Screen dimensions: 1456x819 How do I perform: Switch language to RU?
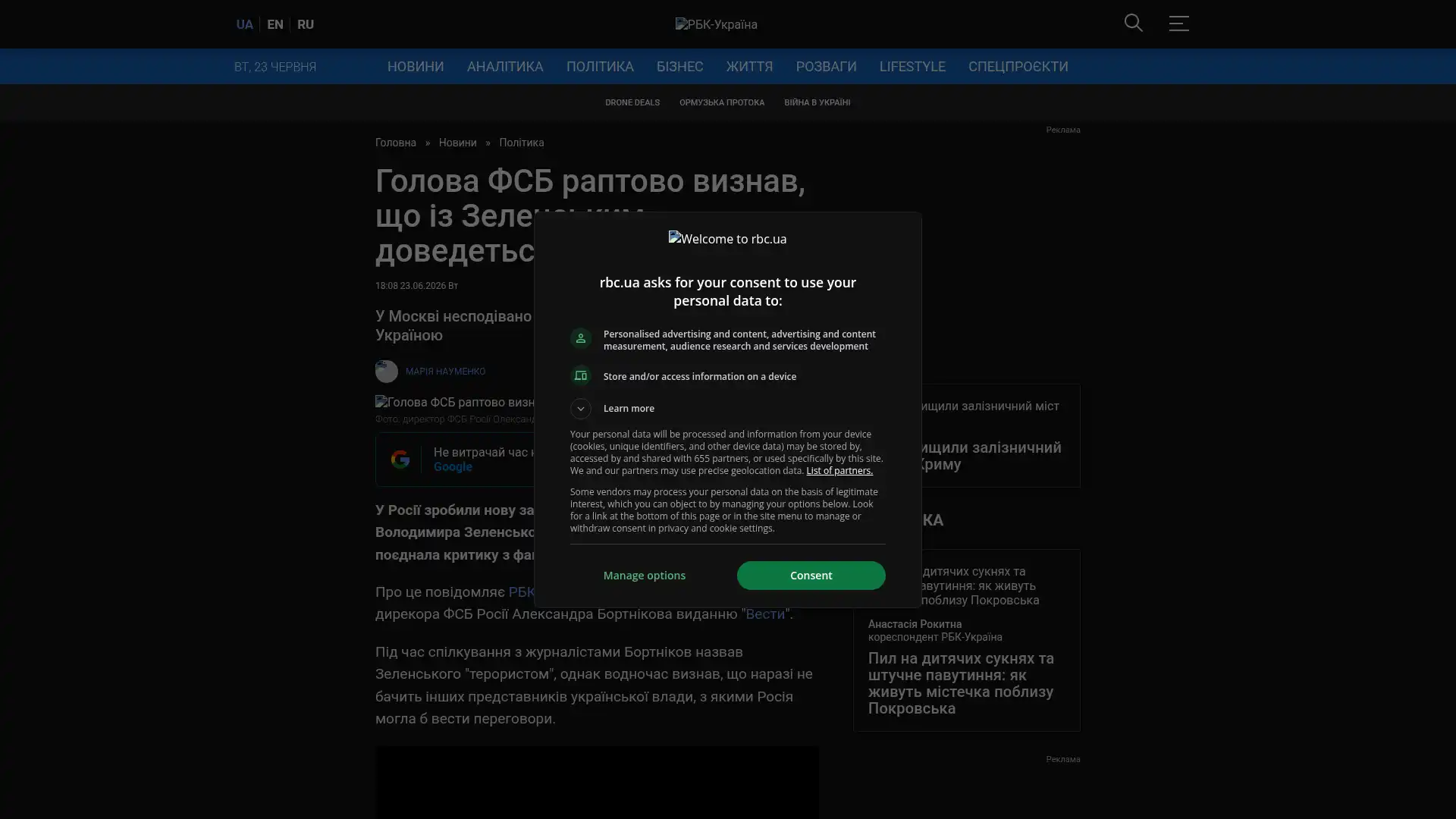click(x=306, y=24)
